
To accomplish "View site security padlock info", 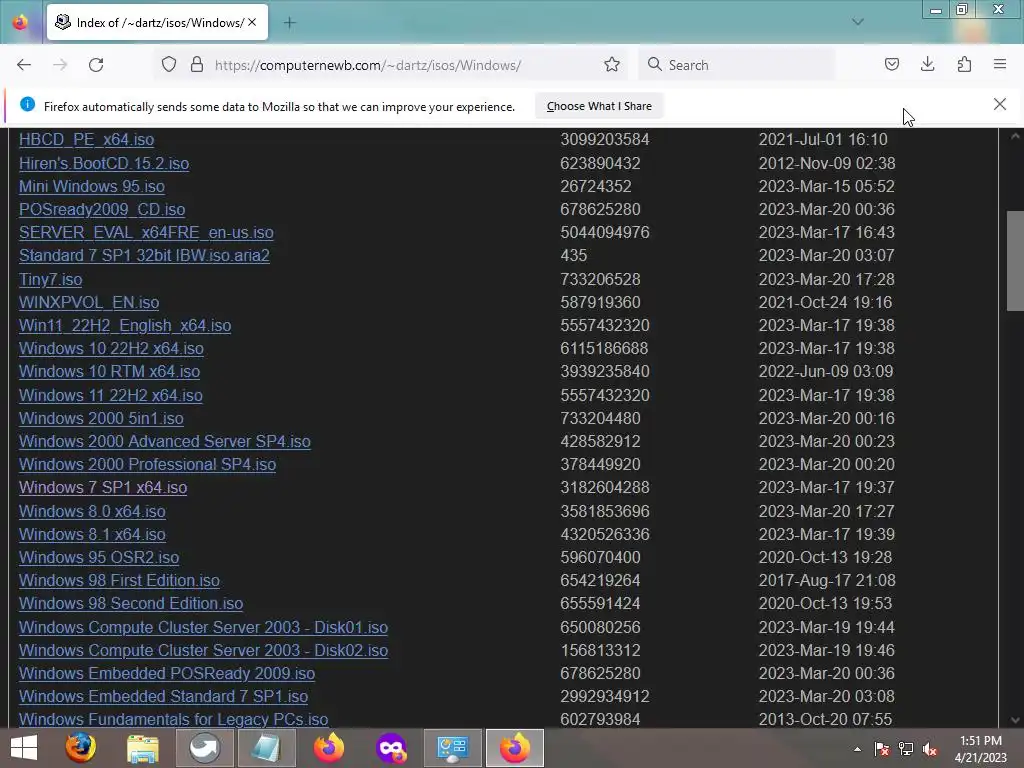I will click(197, 65).
